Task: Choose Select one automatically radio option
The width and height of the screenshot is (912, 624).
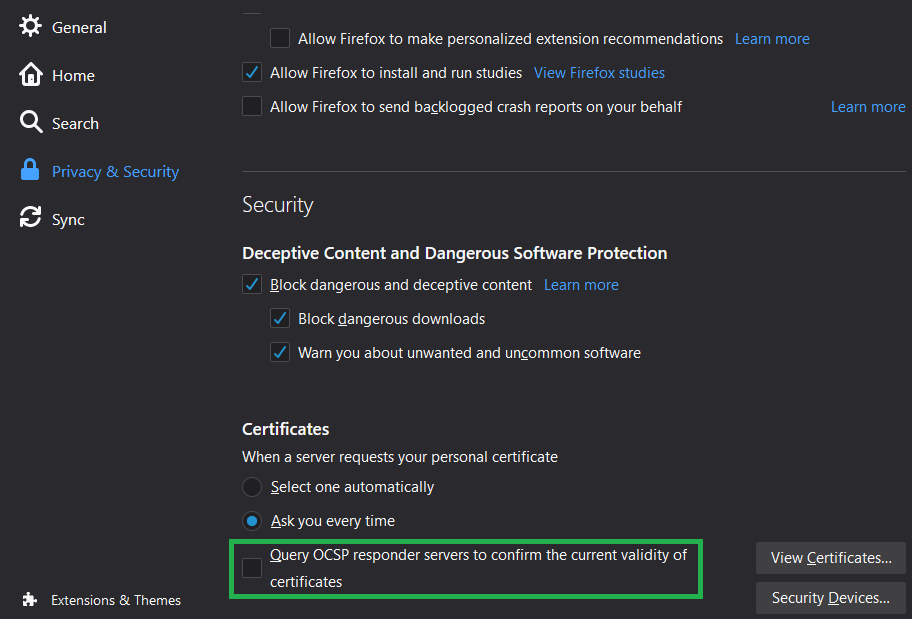Action: click(x=252, y=487)
